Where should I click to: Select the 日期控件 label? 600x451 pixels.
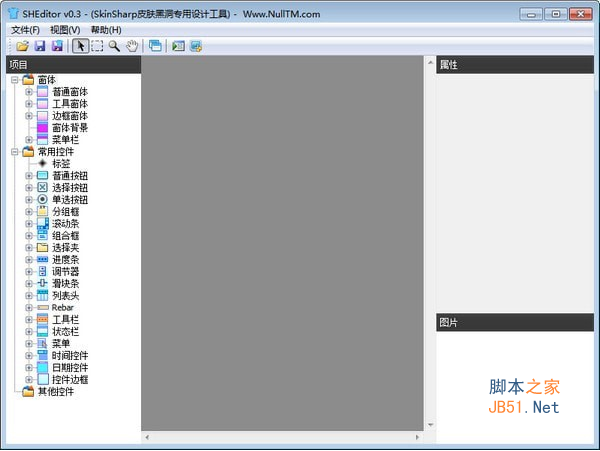[70, 368]
